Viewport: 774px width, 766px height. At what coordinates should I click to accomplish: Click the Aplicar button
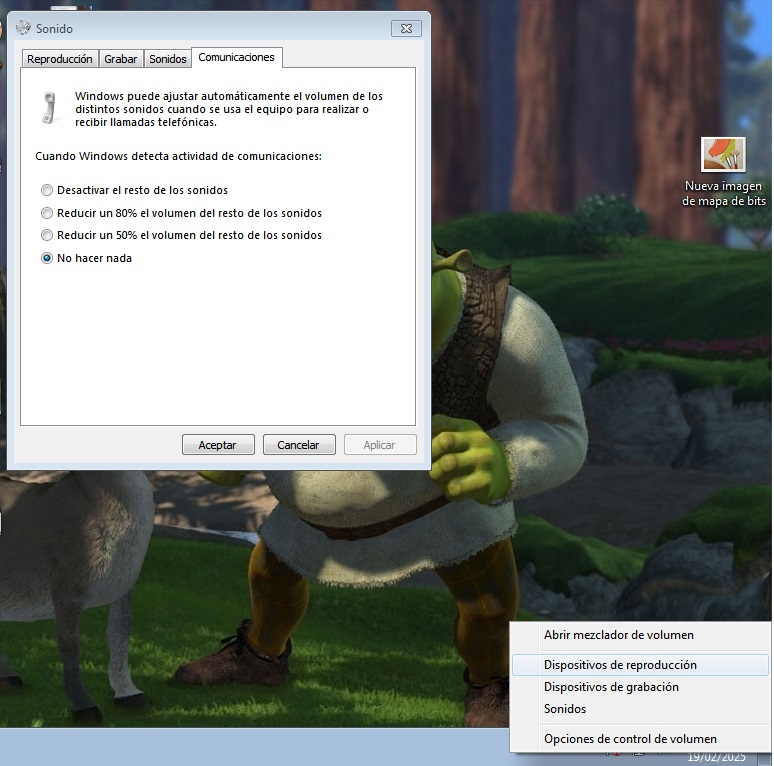point(380,445)
